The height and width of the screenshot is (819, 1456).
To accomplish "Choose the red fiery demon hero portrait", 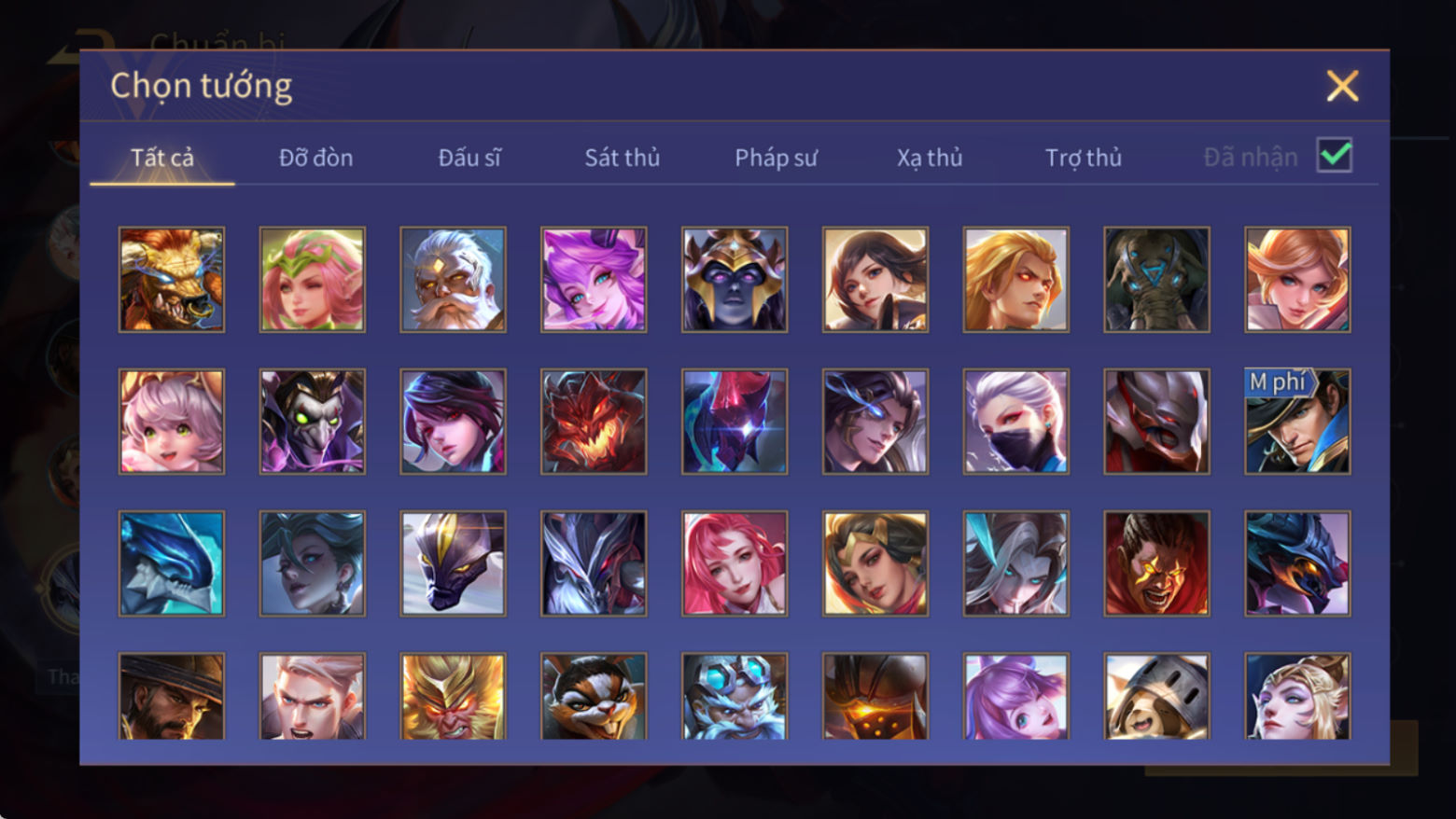I will pos(594,422).
